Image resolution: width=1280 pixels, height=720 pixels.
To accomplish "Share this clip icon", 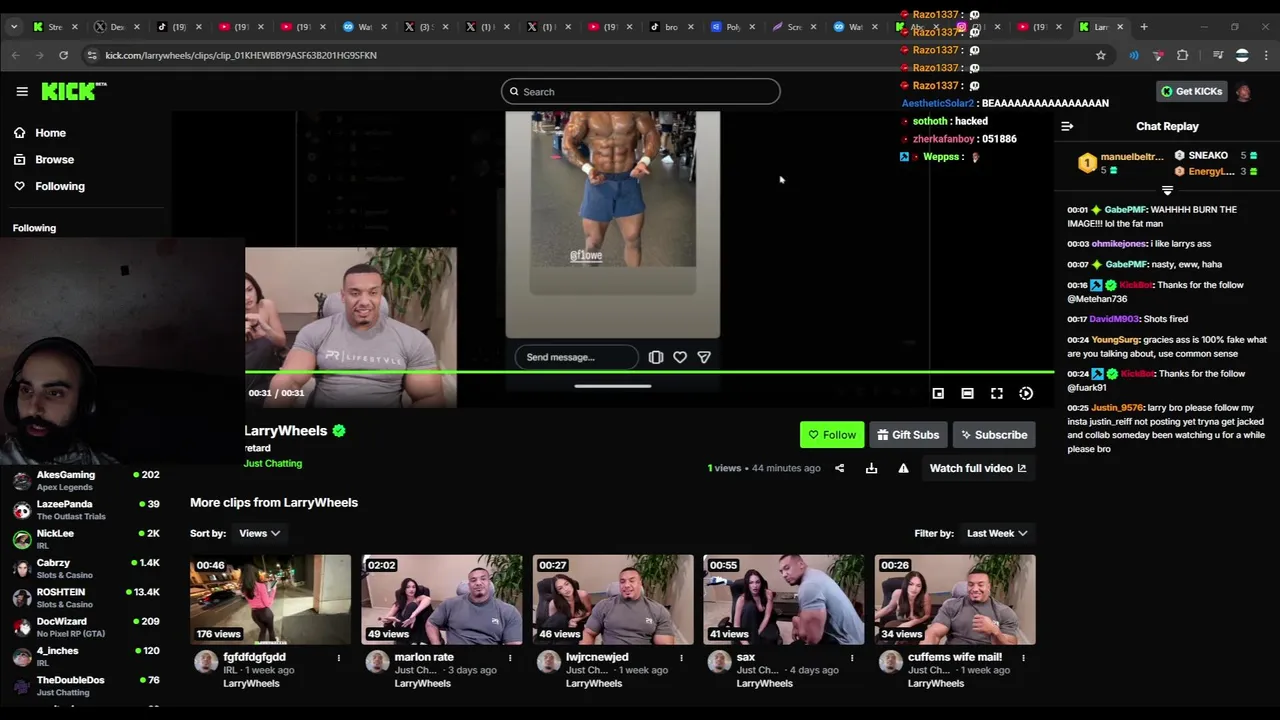I will click(840, 468).
